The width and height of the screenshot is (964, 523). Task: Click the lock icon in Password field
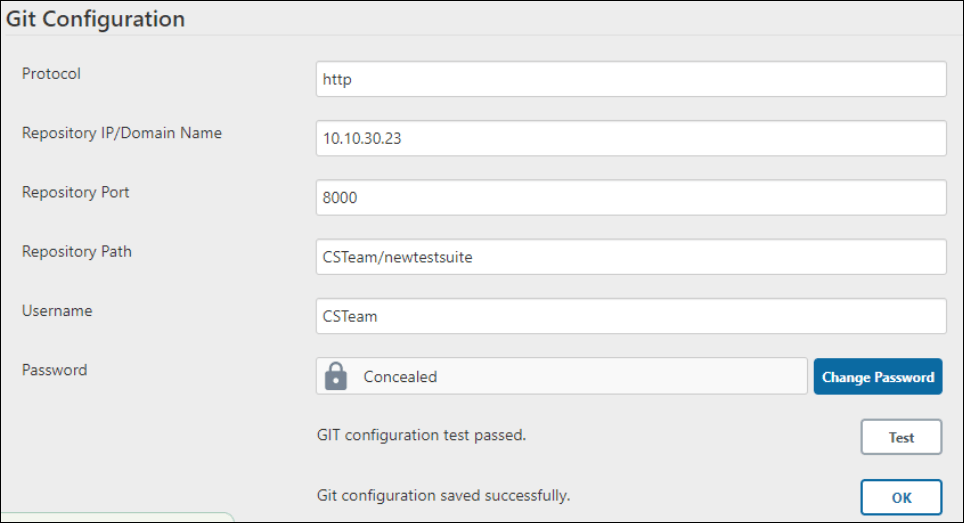[x=336, y=376]
